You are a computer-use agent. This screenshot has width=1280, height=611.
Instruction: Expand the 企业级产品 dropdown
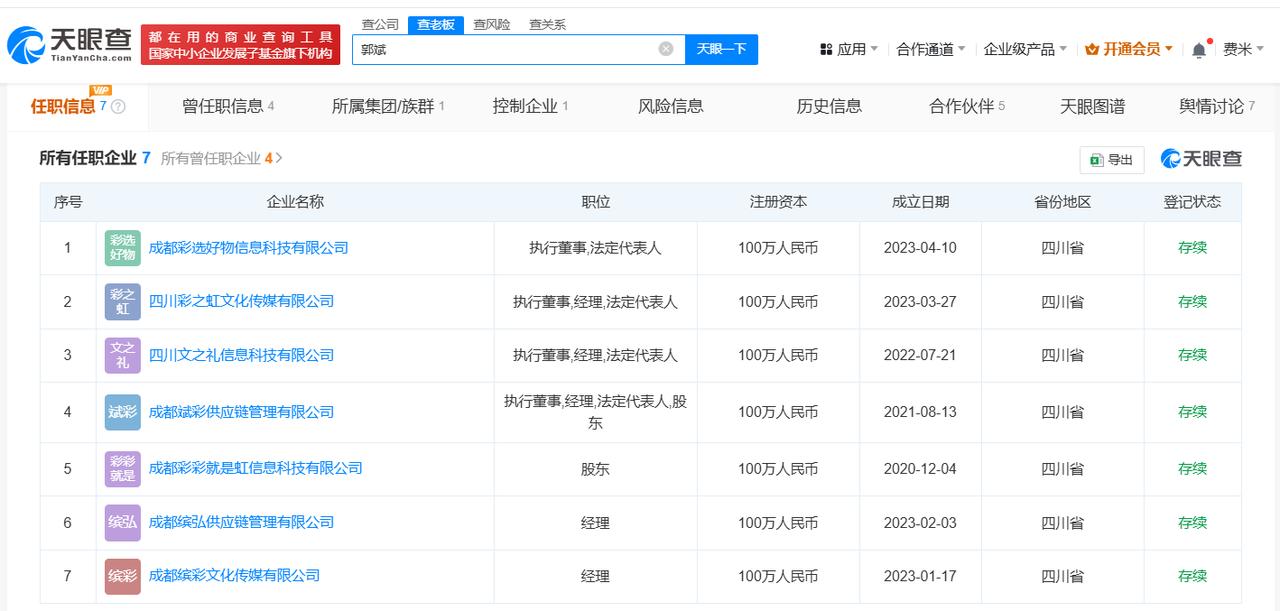click(x=1025, y=49)
